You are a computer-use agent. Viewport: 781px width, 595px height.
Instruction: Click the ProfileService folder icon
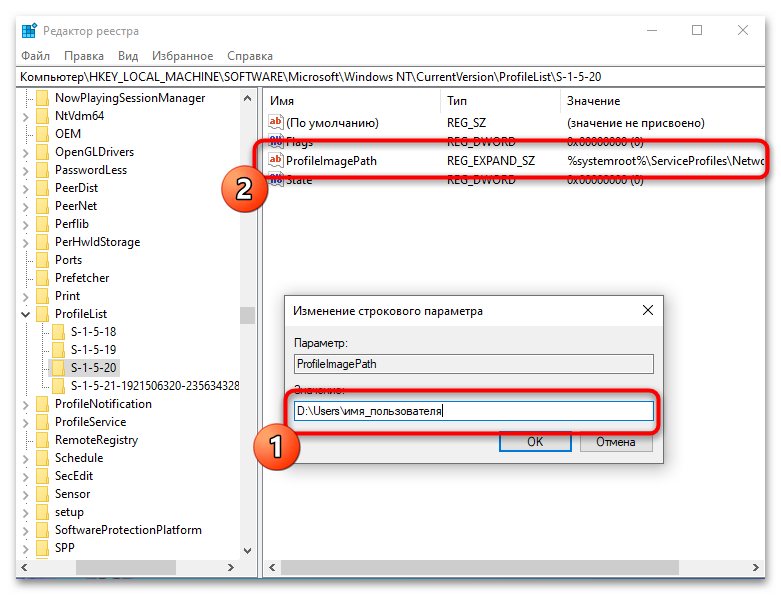(x=43, y=422)
